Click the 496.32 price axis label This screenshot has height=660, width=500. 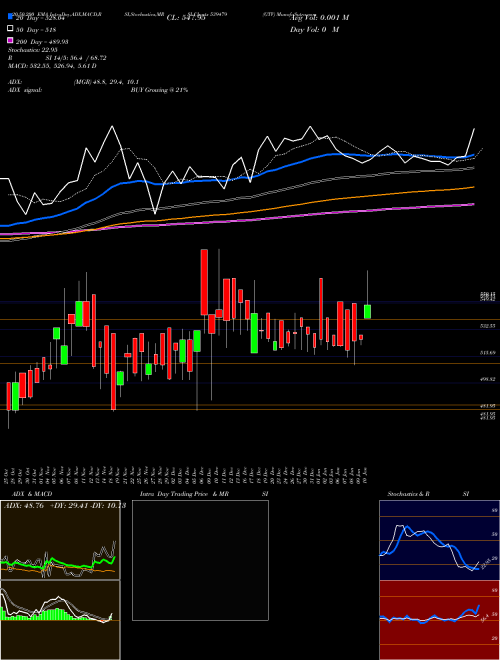click(x=488, y=379)
